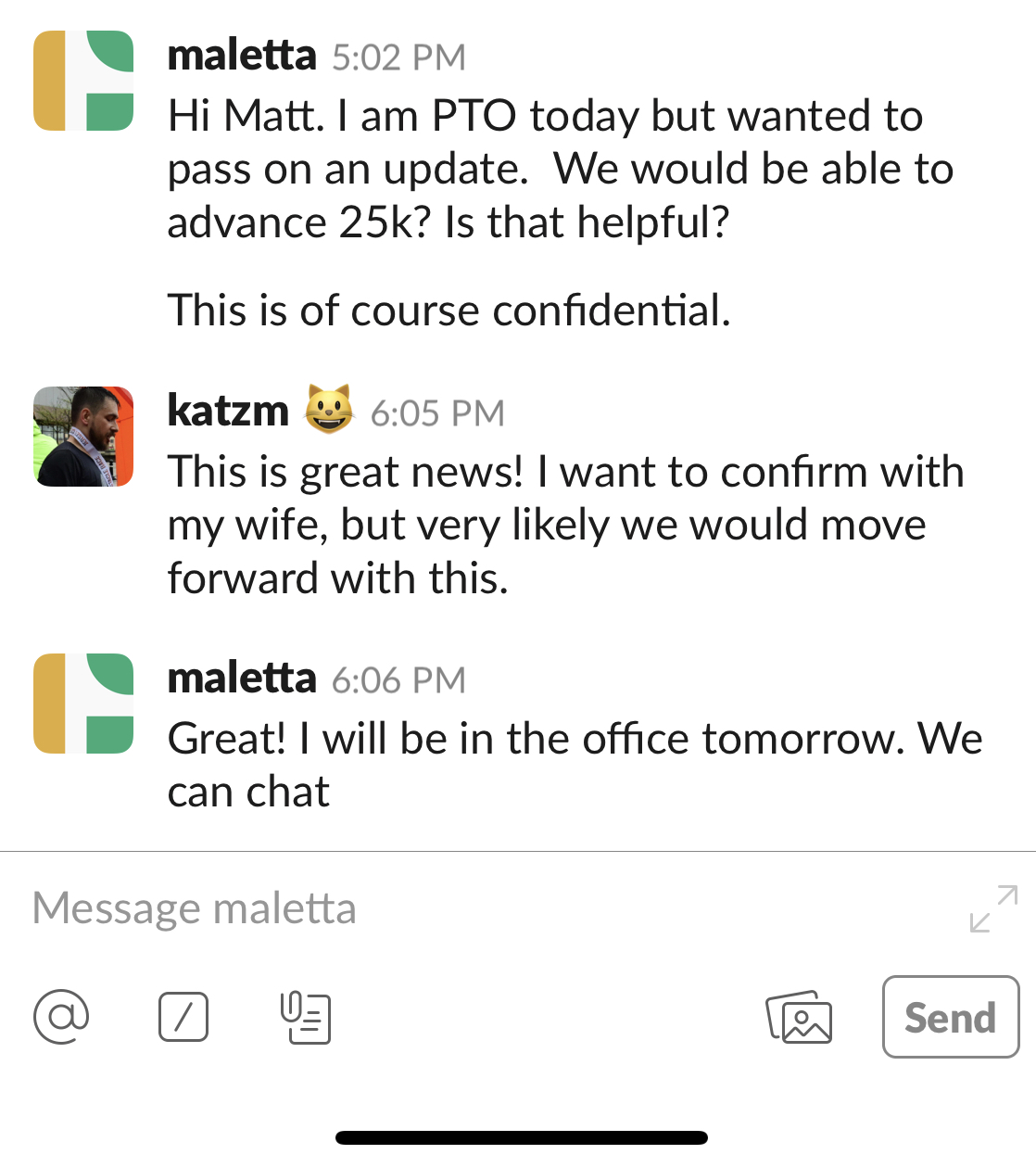
Task: Tap katzm's profile photo
Action: tap(83, 437)
